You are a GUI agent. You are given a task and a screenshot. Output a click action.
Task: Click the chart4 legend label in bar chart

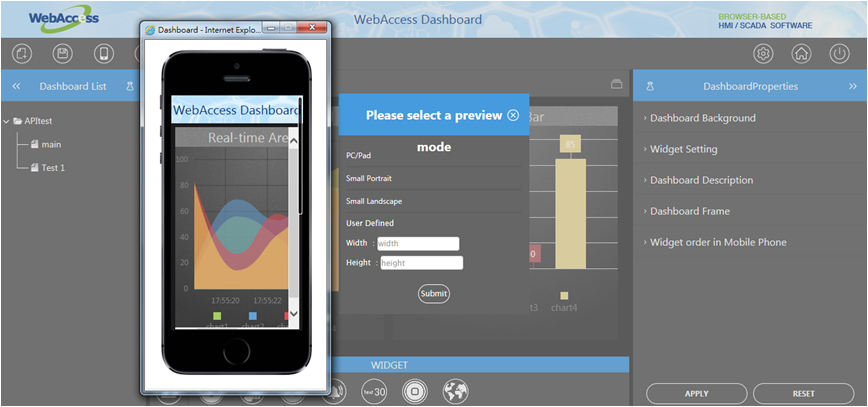(x=564, y=307)
